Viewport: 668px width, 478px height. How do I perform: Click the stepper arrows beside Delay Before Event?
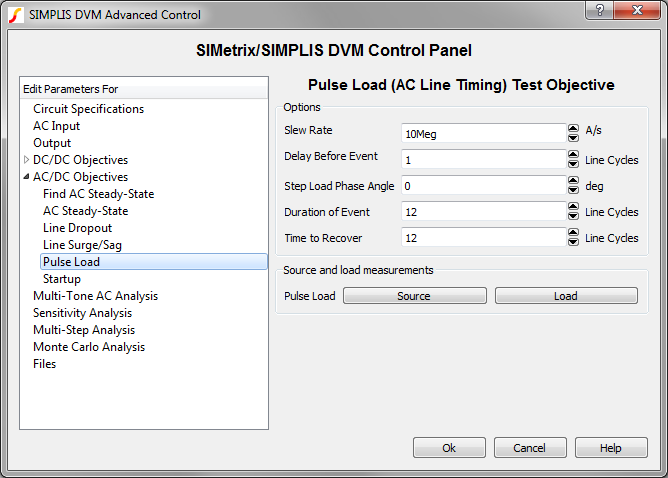(x=573, y=159)
